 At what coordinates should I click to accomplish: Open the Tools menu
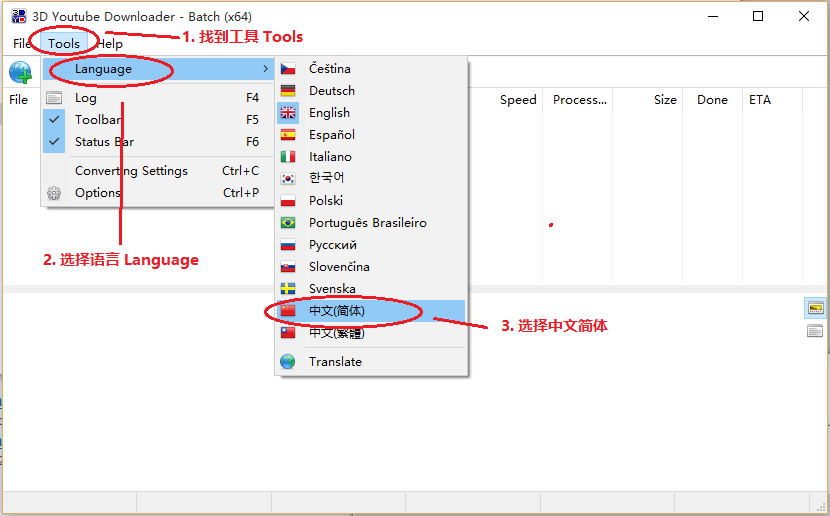click(x=64, y=44)
